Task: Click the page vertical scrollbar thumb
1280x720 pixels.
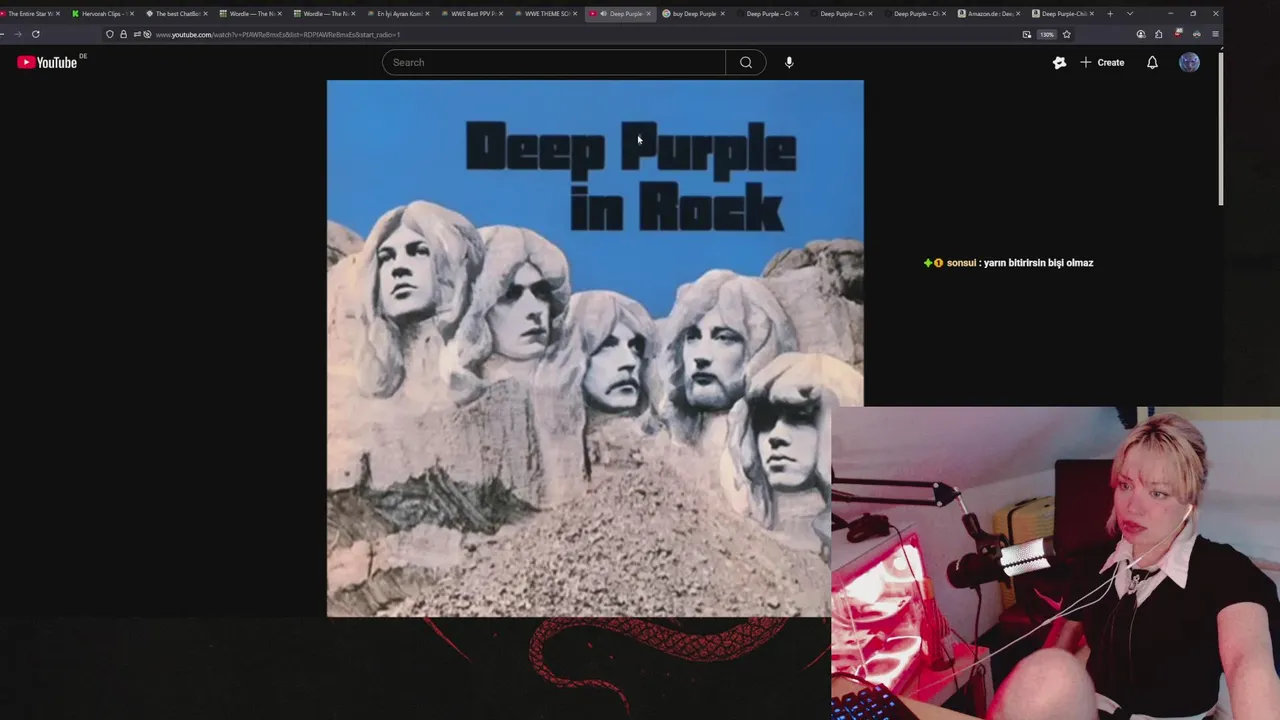Action: coord(1220,128)
